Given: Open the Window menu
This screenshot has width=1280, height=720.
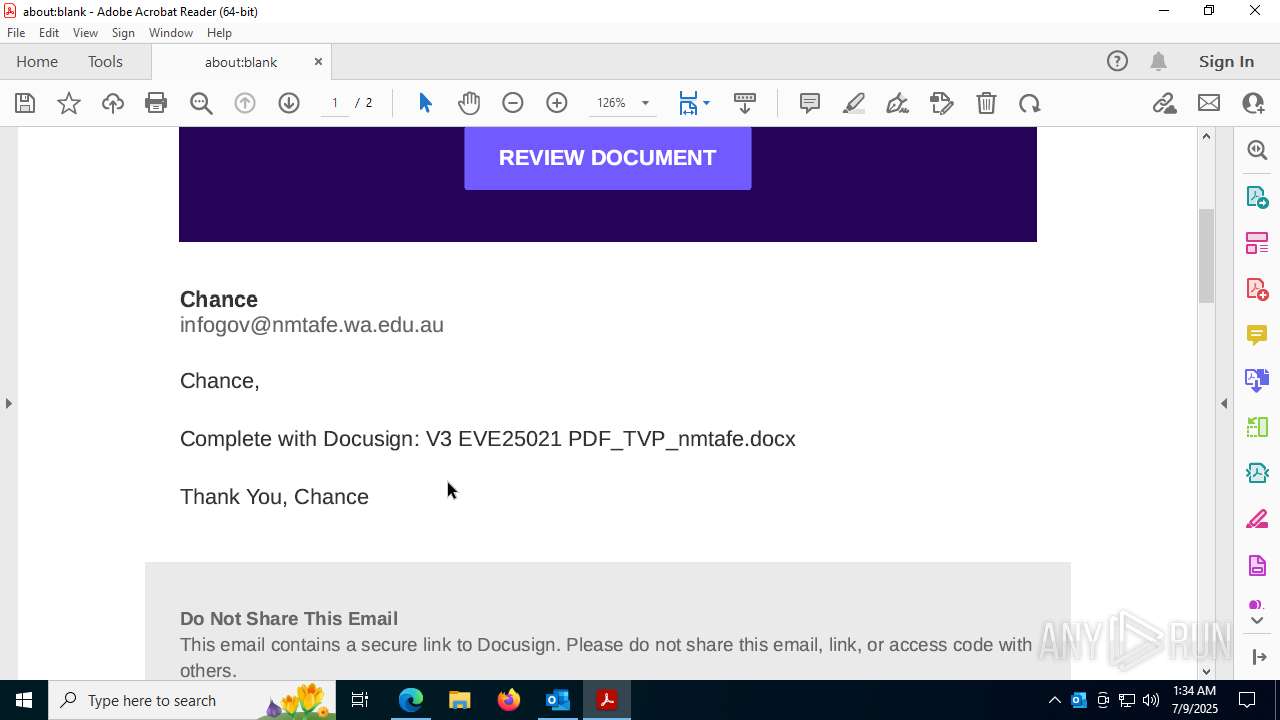Looking at the screenshot, I should coord(171,33).
